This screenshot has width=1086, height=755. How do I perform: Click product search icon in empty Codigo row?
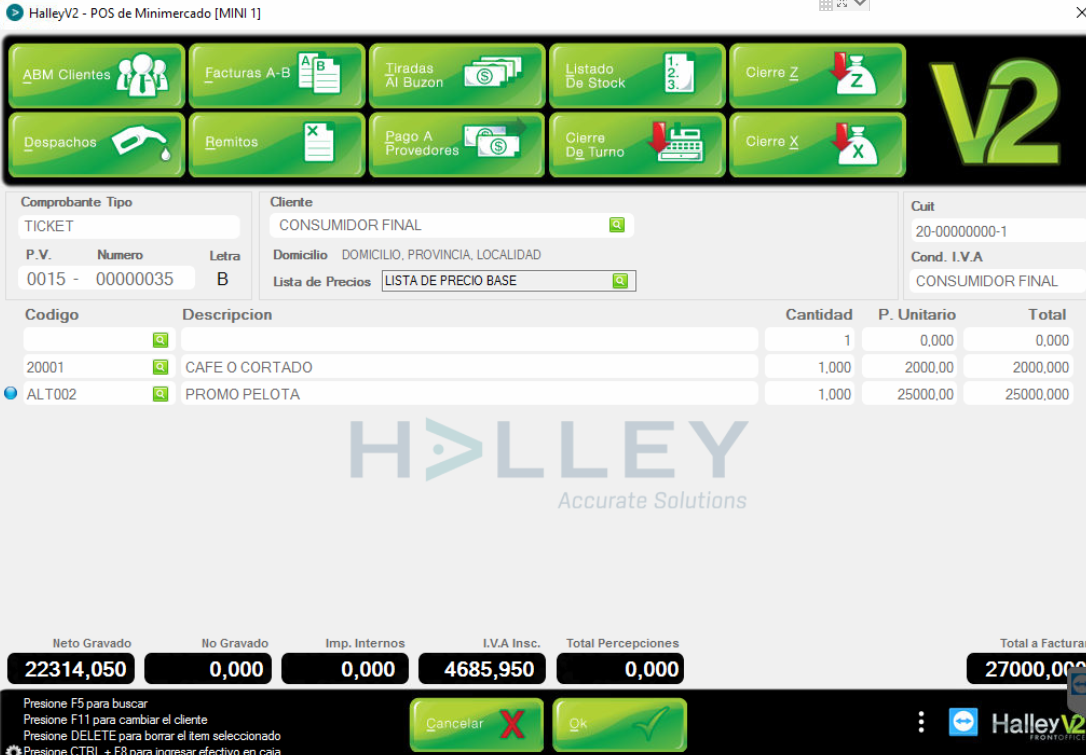160,340
